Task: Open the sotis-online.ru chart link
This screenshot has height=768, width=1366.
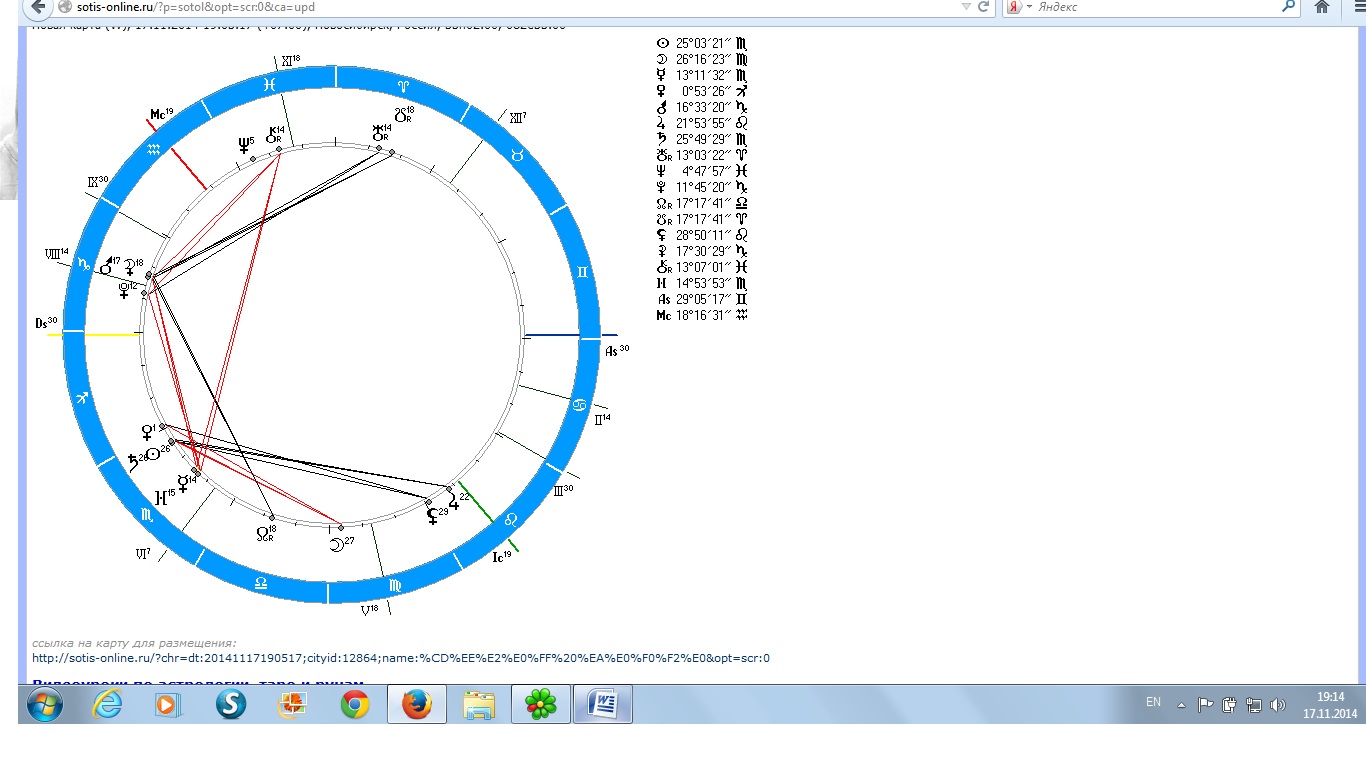Action: tap(400, 658)
